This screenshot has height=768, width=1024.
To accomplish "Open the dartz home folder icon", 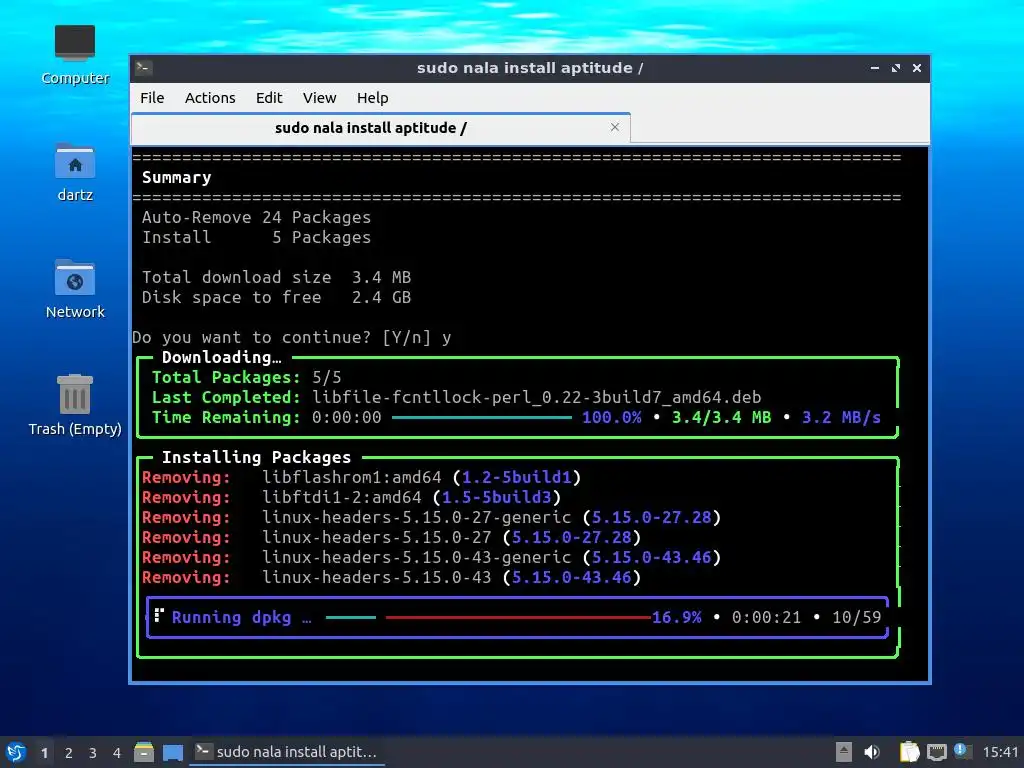I will coord(75,172).
